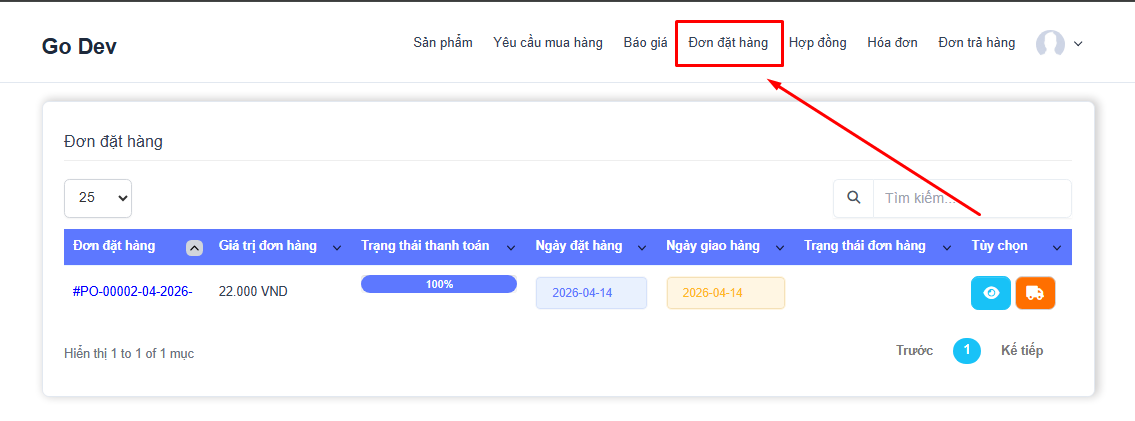Click the user avatar icon
This screenshot has height=421, width=1135.
tap(1050, 43)
